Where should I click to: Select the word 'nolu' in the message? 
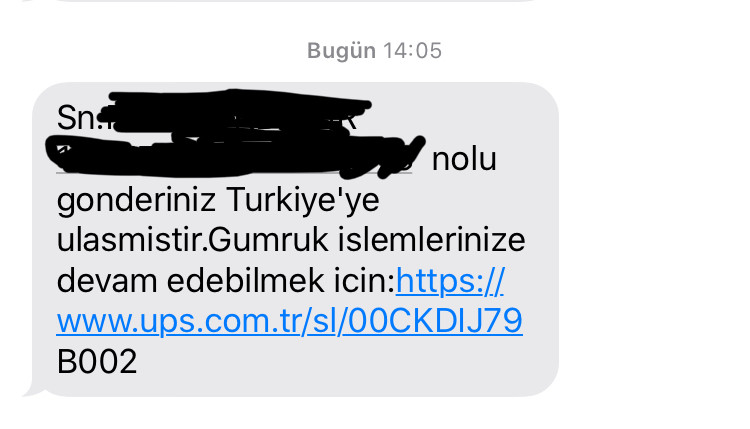tap(464, 159)
